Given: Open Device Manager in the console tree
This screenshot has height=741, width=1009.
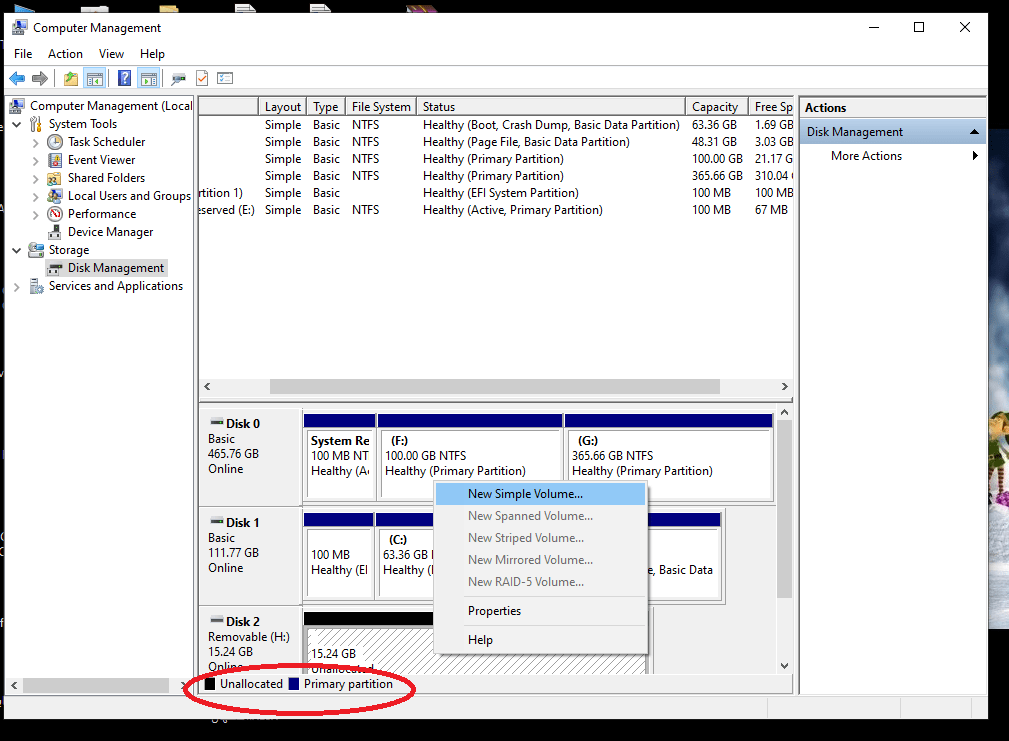Looking at the screenshot, I should (x=110, y=232).
